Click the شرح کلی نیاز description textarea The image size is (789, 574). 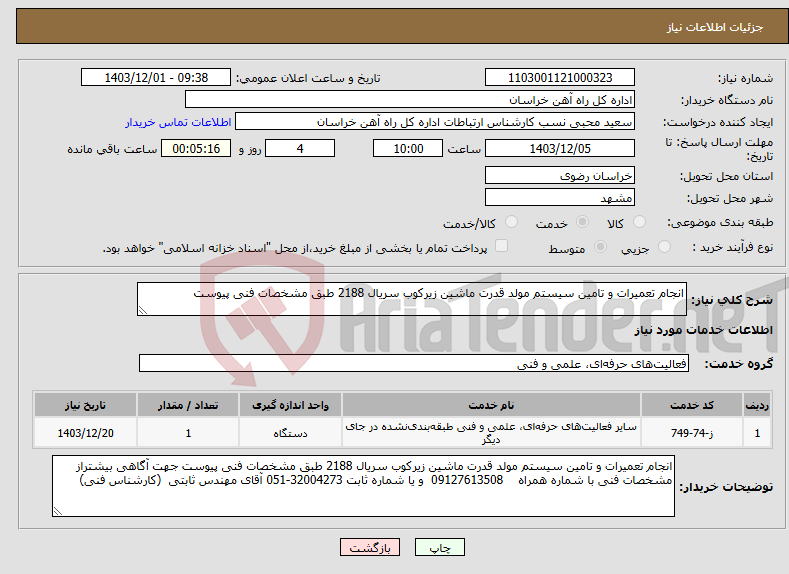(x=412, y=299)
